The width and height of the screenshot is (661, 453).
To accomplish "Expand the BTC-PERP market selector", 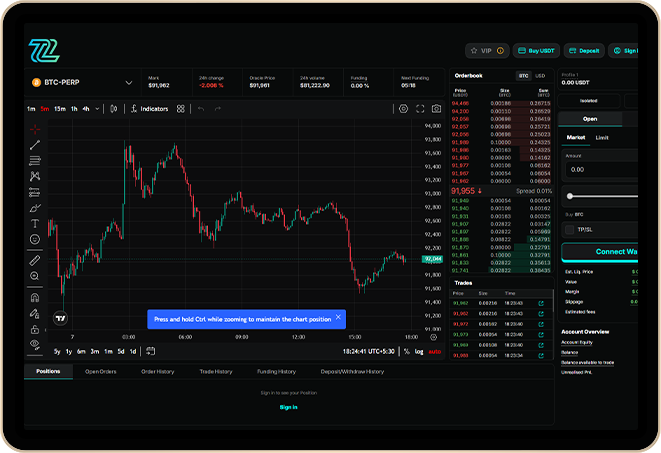I will pyautogui.click(x=129, y=83).
